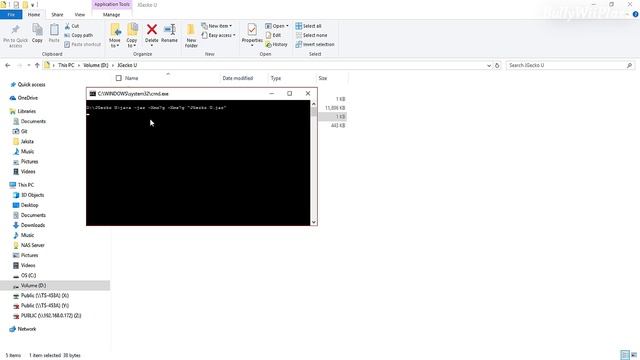Screen dimensions: 640x360
Task: Click This PC in the breadcrumb
Action: click(x=66, y=65)
